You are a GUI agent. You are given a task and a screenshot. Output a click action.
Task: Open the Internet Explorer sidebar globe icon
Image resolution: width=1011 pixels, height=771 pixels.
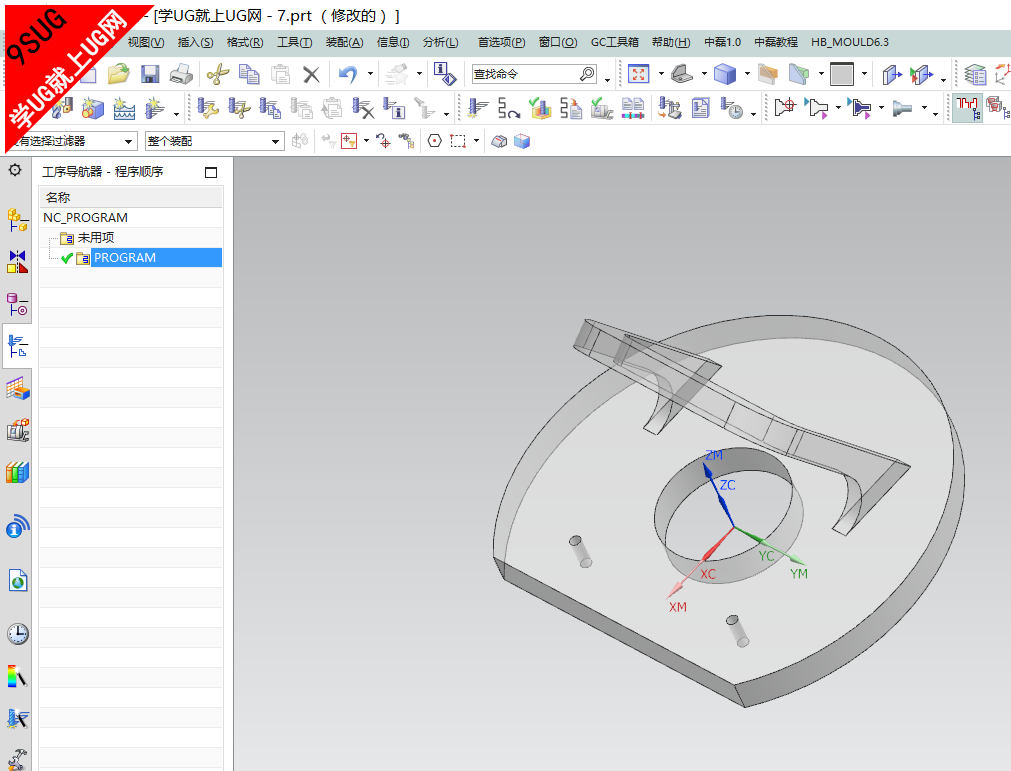coord(17,581)
